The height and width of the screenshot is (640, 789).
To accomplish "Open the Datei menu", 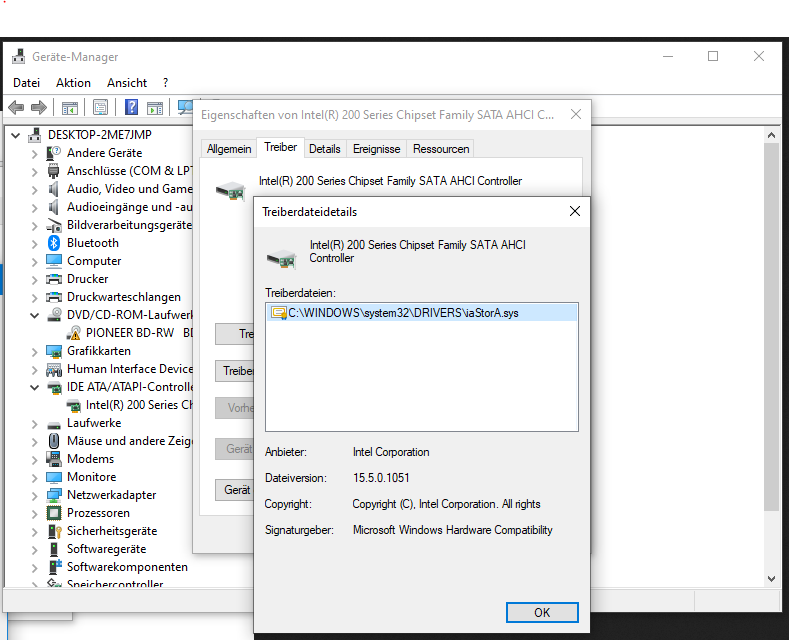I will pyautogui.click(x=27, y=83).
